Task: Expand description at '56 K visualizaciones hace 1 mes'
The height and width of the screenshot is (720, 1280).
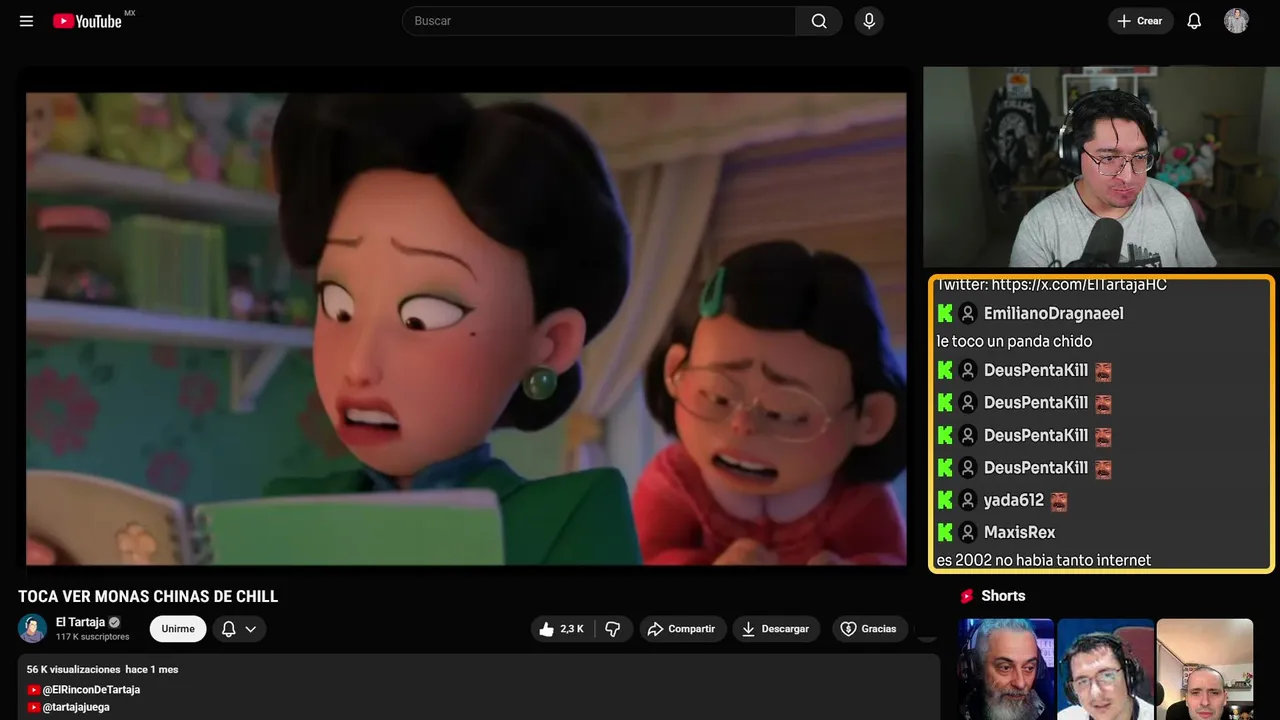Action: click(x=102, y=669)
